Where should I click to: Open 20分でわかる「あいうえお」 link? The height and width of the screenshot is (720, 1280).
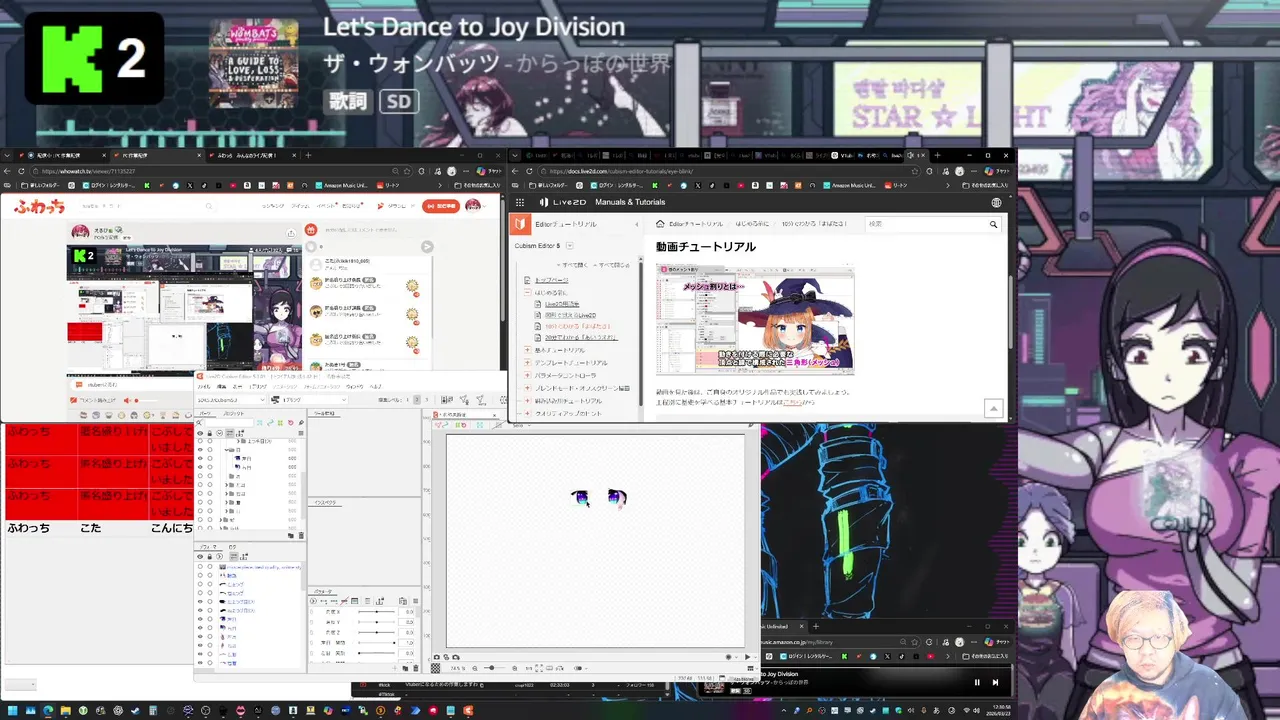[x=581, y=337]
